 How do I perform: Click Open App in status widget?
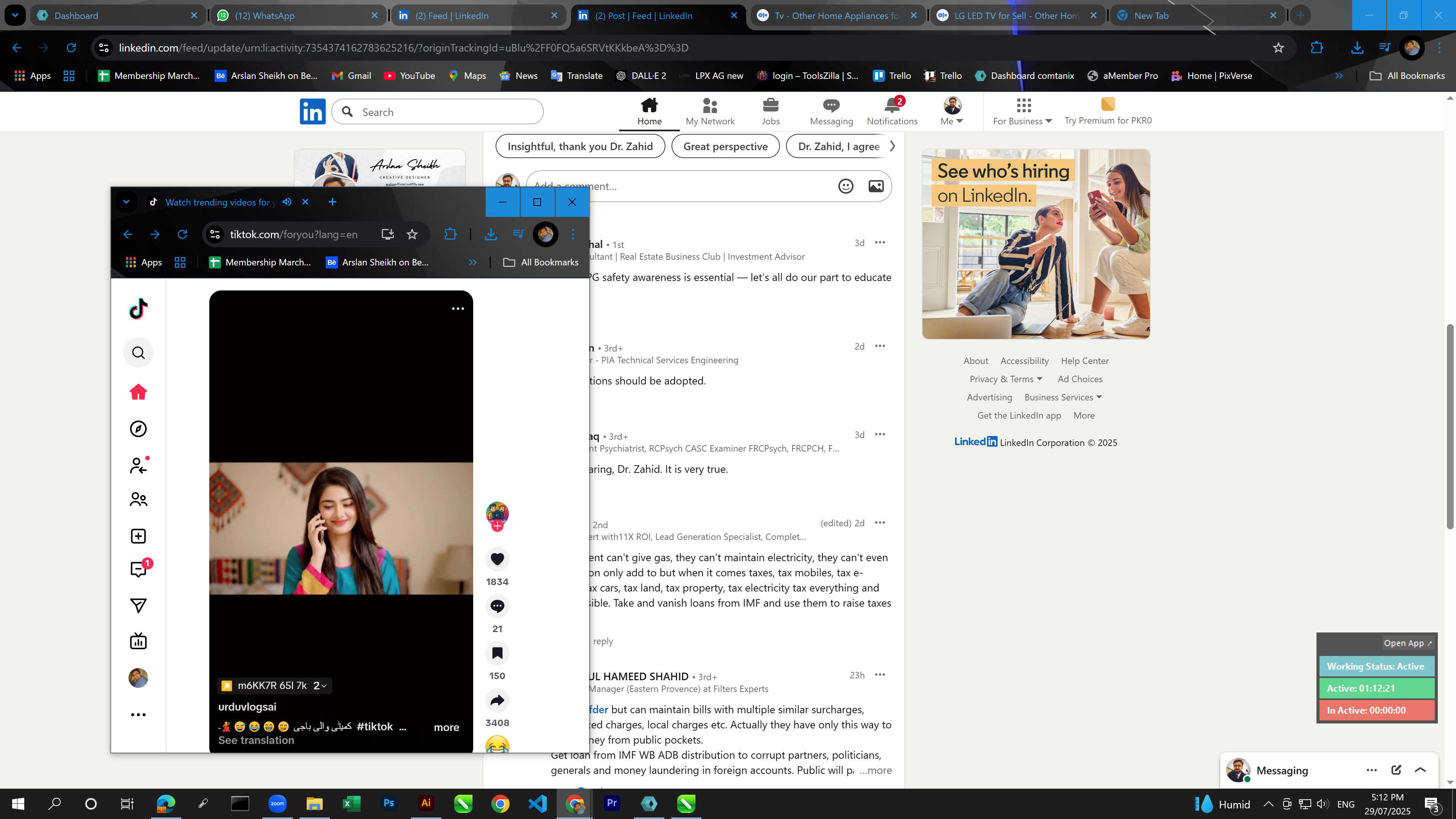pos(1407,643)
